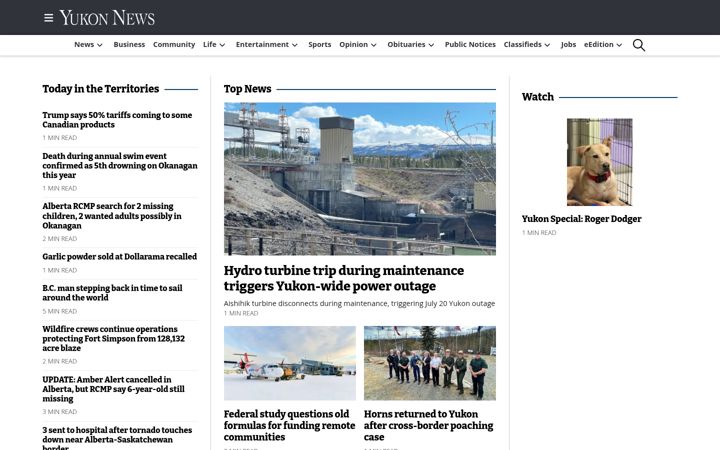Image resolution: width=720 pixels, height=450 pixels.
Task: Open Okanagan swim event drowning article
Action: point(120,165)
